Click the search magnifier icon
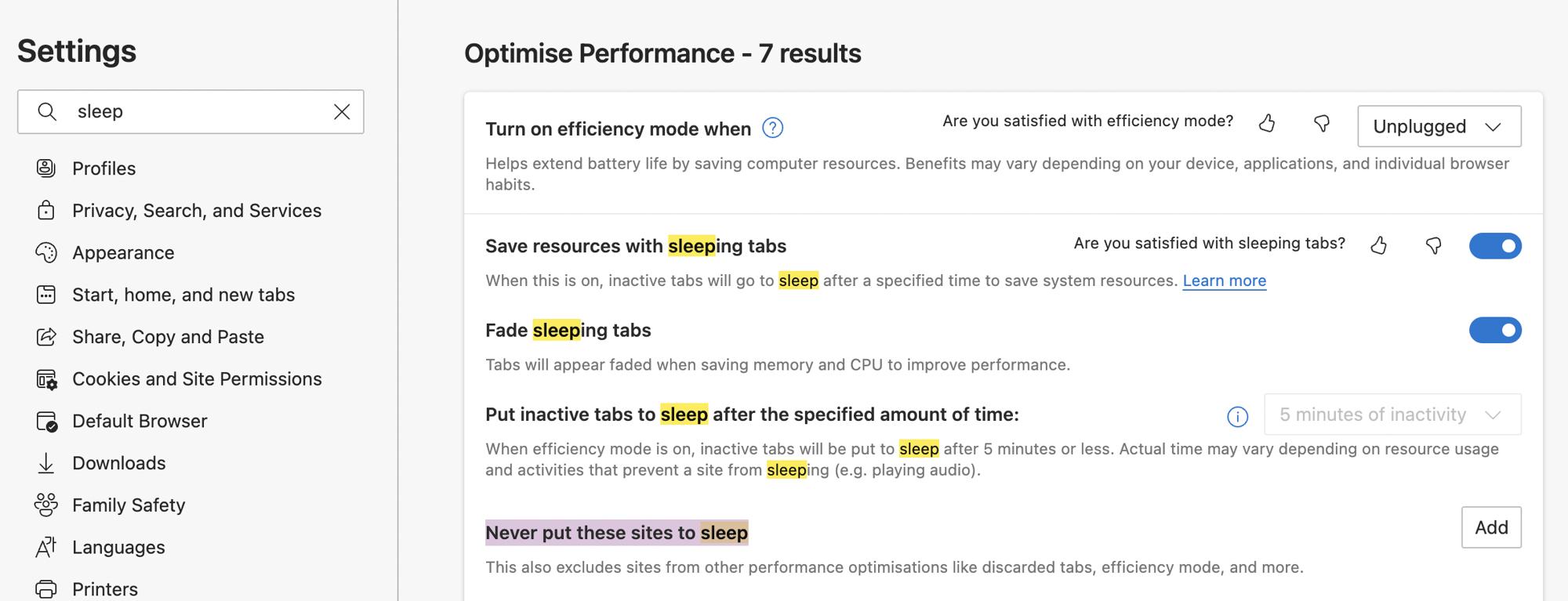This screenshot has height=601, width=1568. point(47,111)
